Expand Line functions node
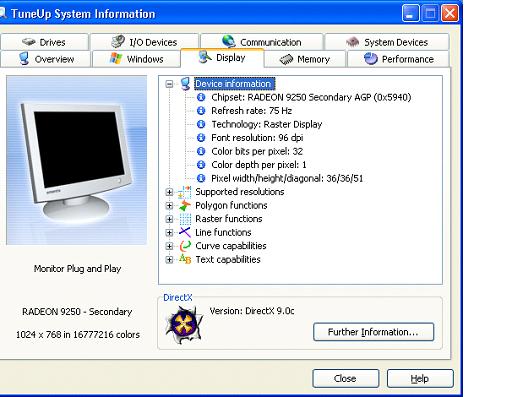The image size is (512, 397). (x=169, y=232)
